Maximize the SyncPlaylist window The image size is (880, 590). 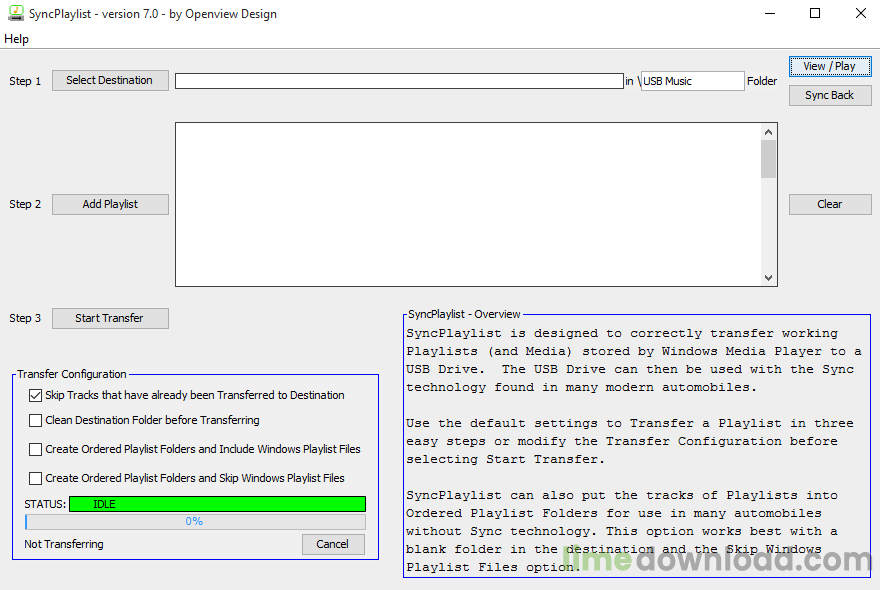pos(815,14)
